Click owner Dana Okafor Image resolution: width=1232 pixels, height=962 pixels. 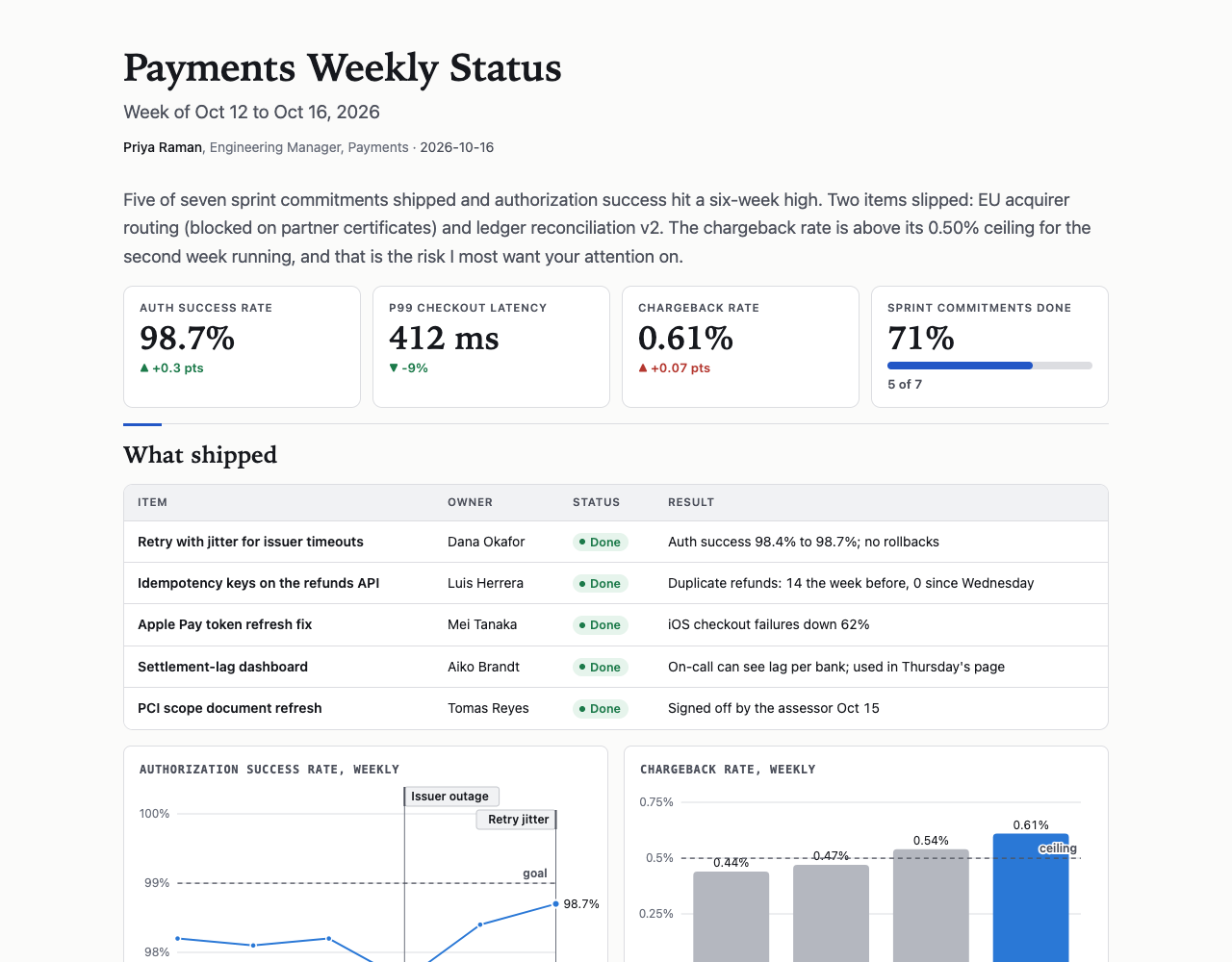coord(486,542)
